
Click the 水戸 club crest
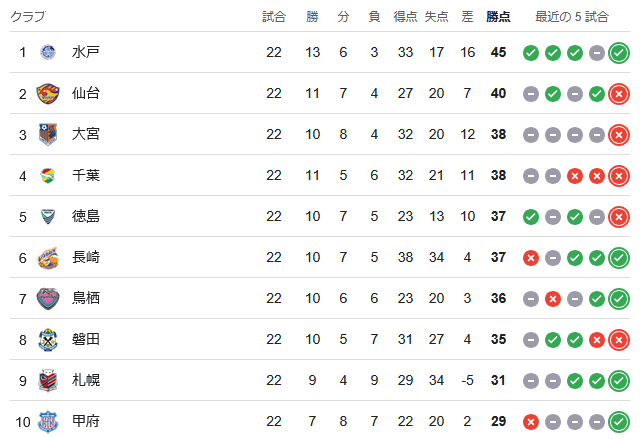(x=48, y=52)
